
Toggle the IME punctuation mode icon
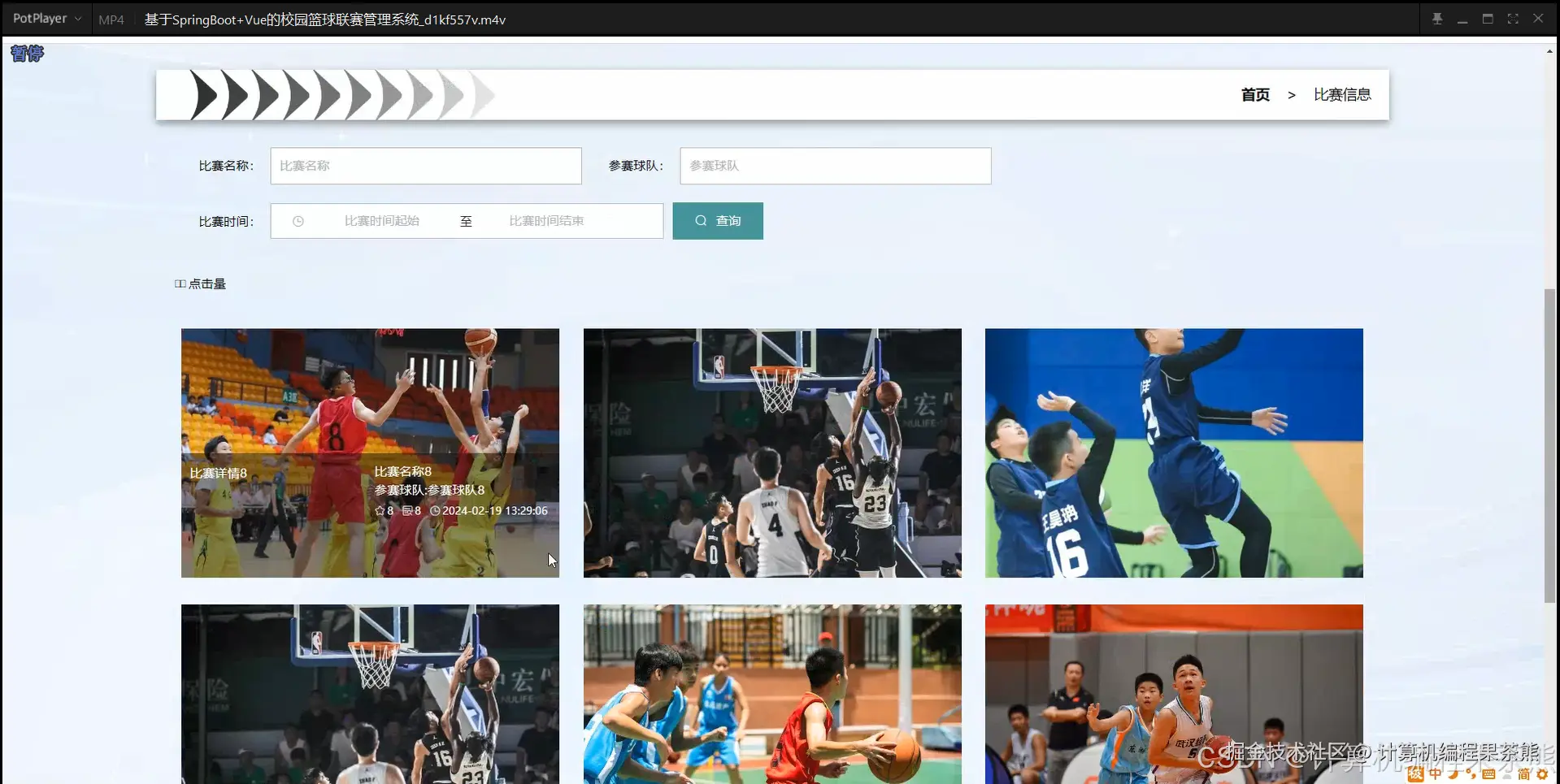pos(1471,774)
